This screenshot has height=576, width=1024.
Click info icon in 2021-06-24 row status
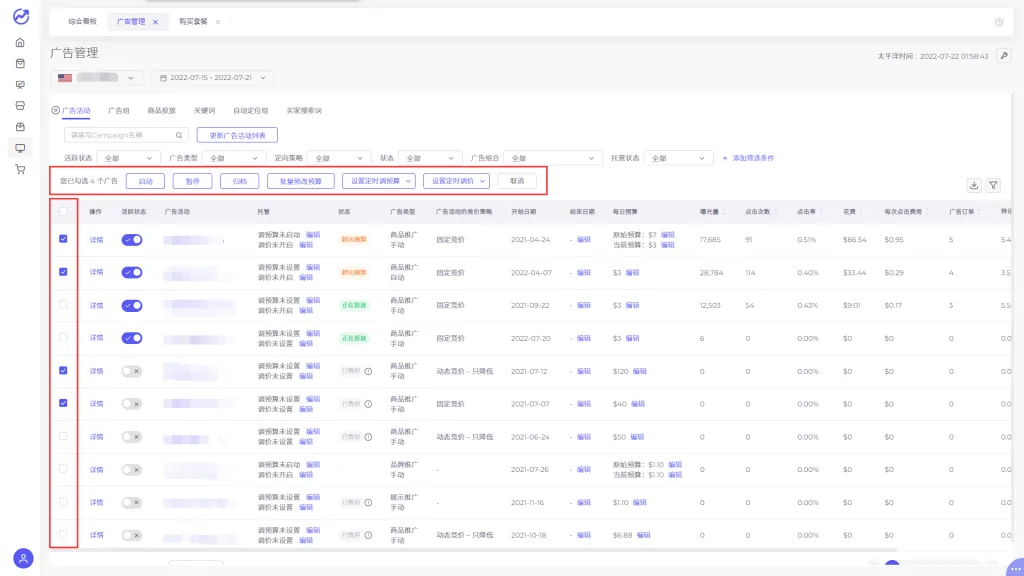pos(368,437)
